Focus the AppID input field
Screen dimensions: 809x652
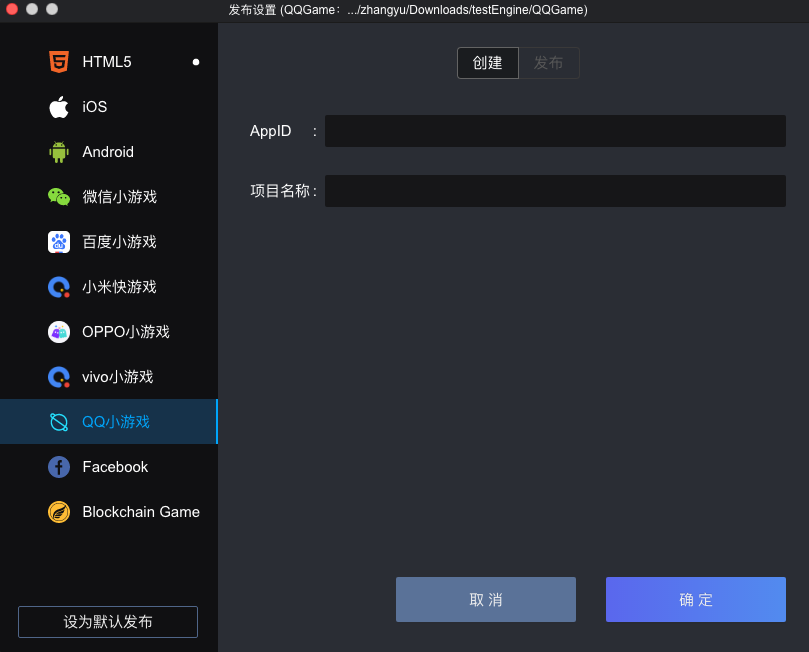coord(555,131)
